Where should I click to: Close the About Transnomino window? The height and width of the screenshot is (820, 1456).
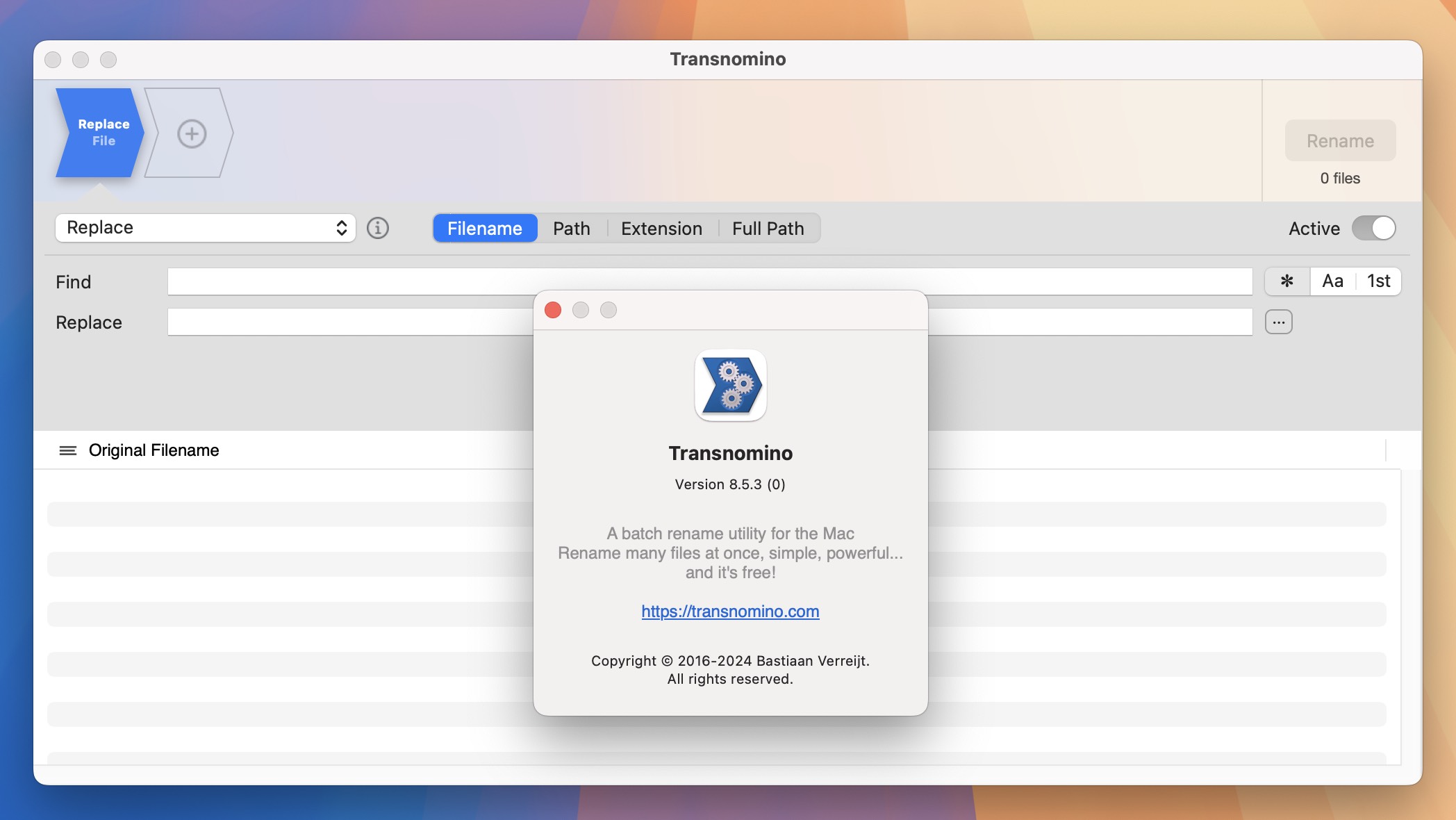(x=553, y=310)
